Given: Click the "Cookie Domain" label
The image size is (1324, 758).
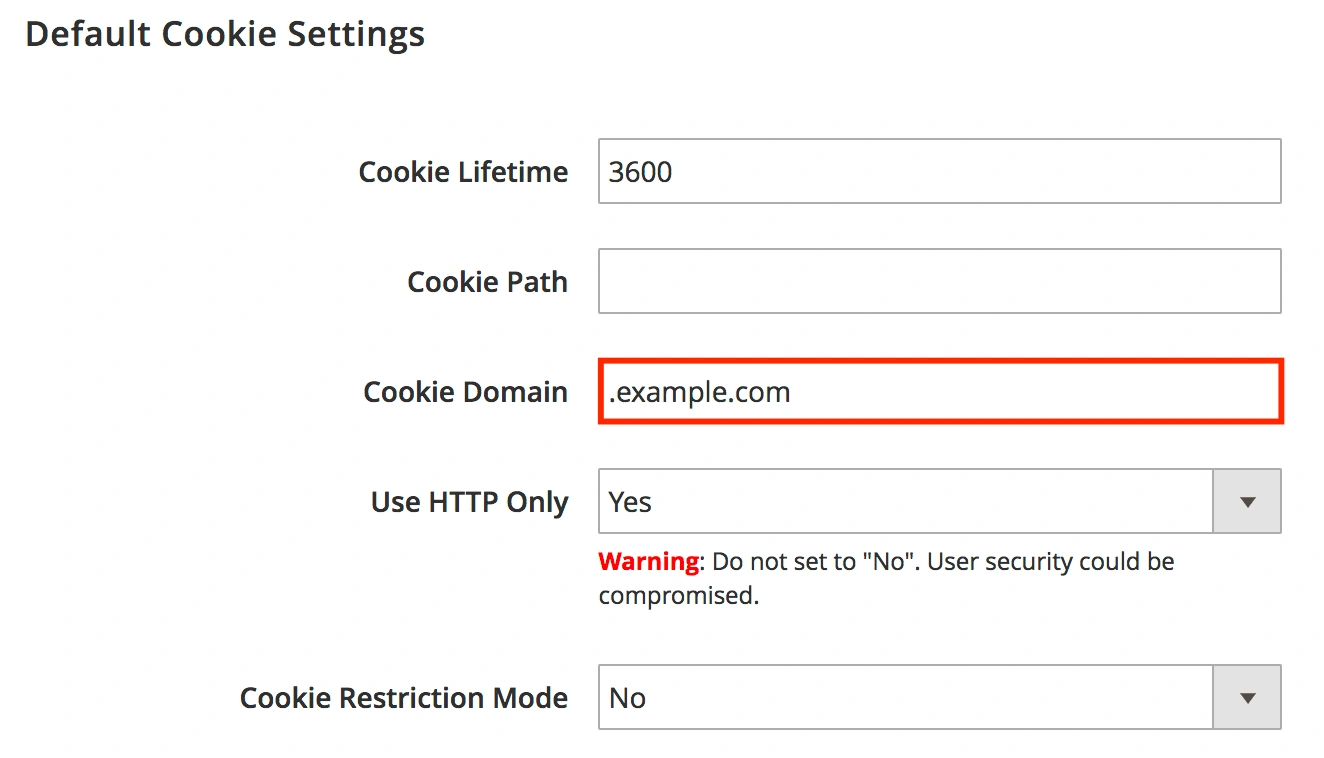Looking at the screenshot, I should 465,392.
